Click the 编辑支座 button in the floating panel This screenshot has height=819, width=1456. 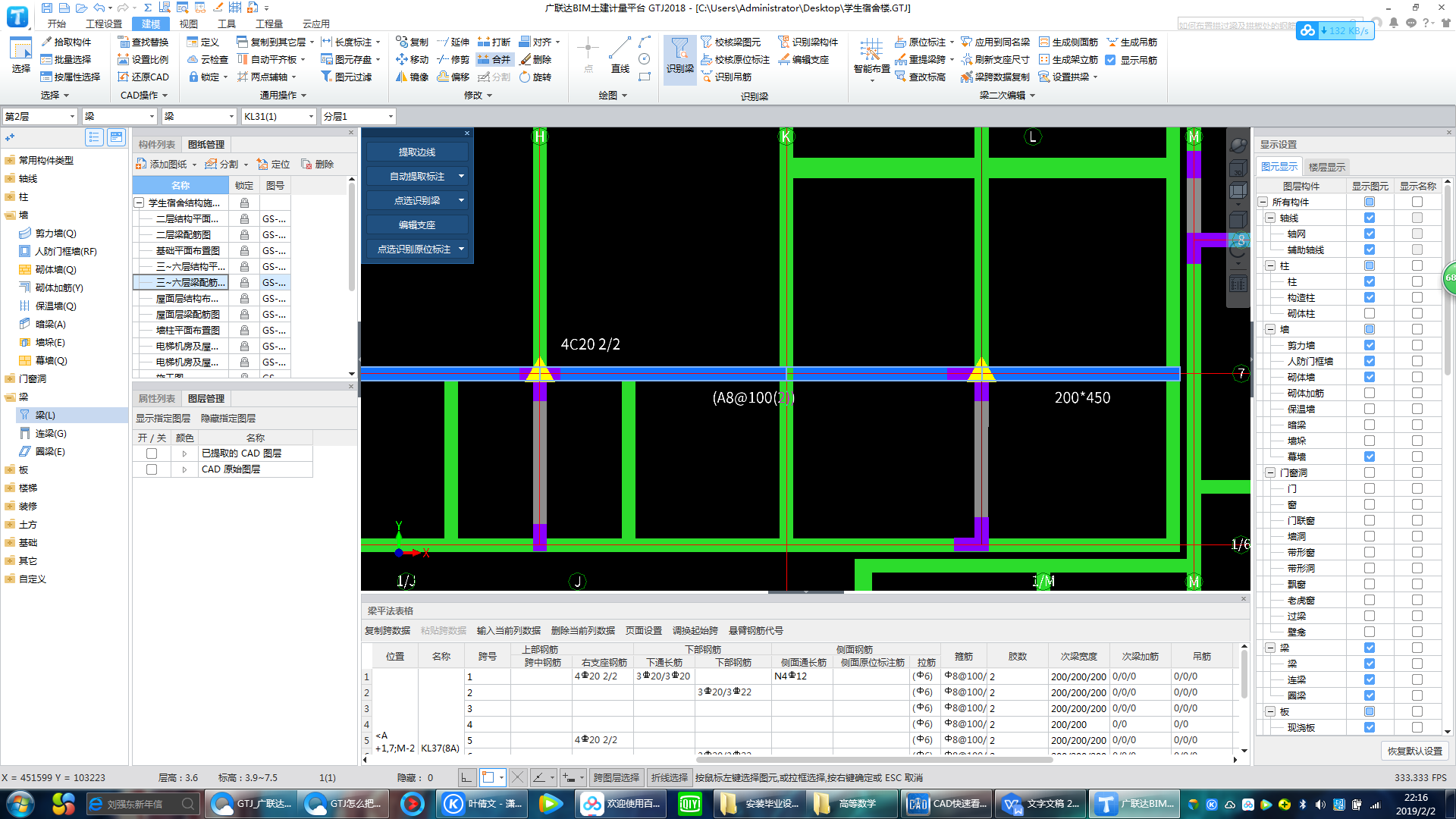click(x=417, y=224)
